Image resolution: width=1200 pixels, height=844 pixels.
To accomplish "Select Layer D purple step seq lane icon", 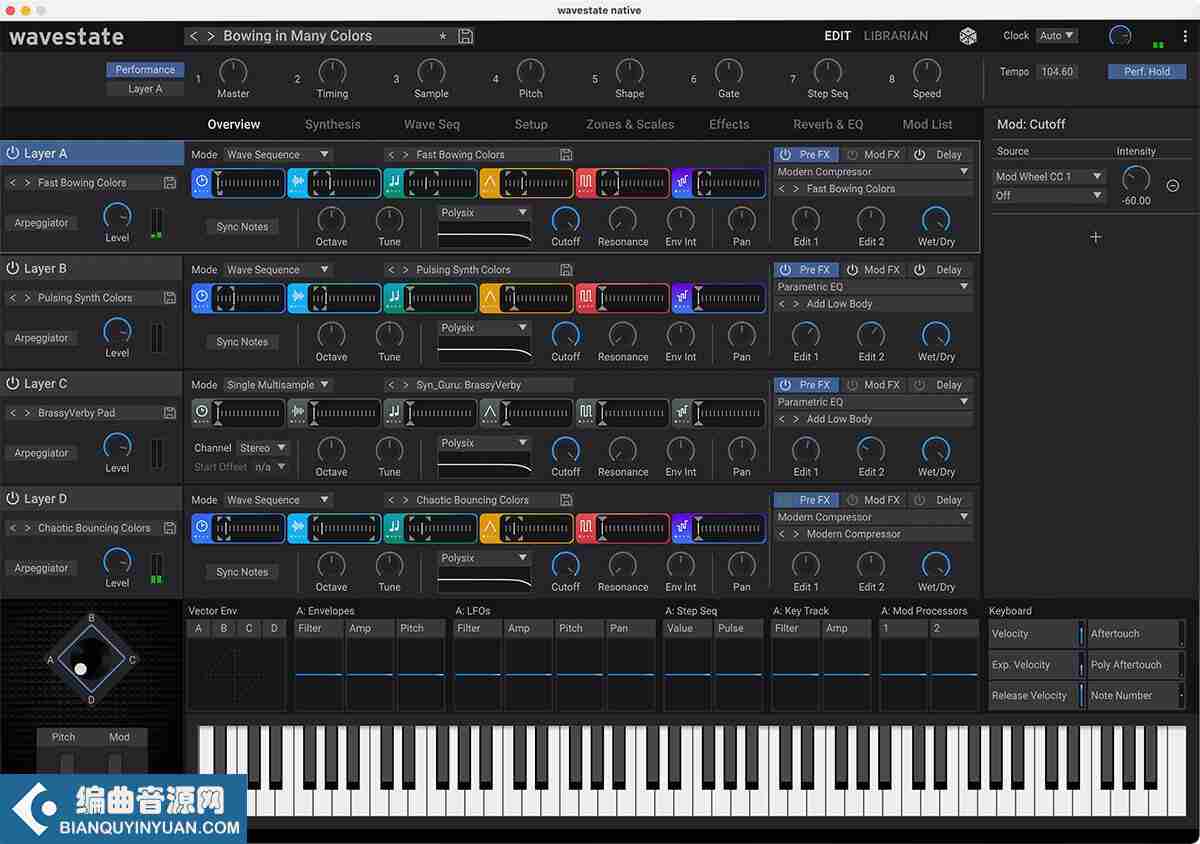I will 682,528.
